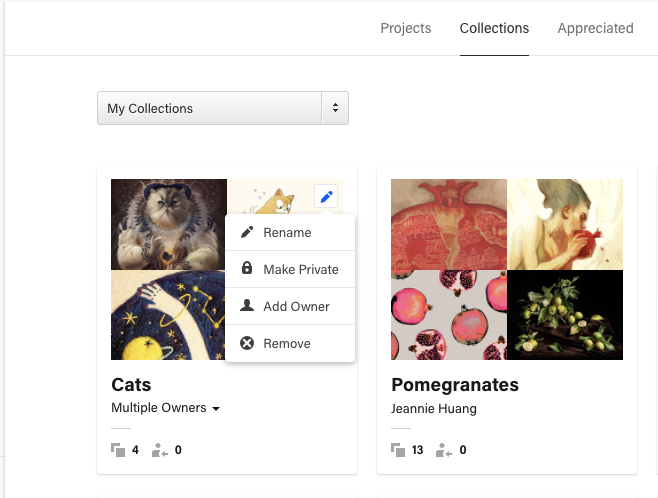
Task: Click the person icon beside Add Owner
Action: coord(247,305)
